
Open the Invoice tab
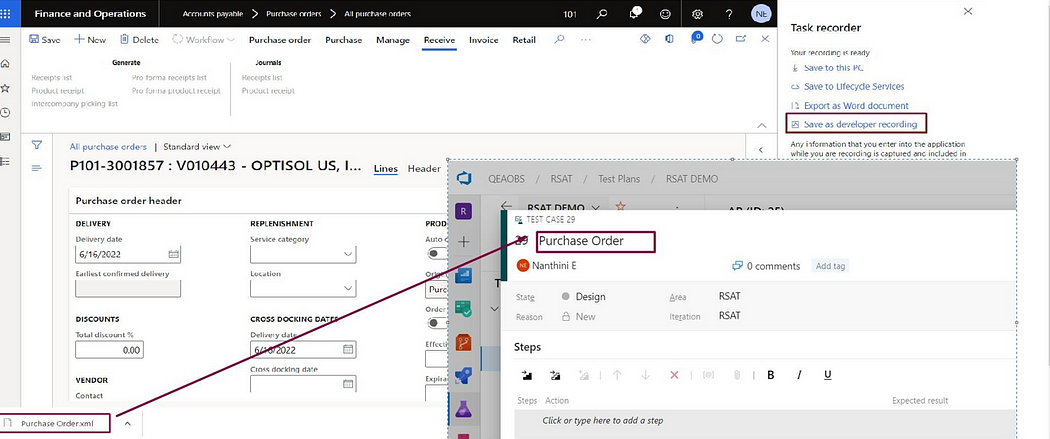pos(483,40)
